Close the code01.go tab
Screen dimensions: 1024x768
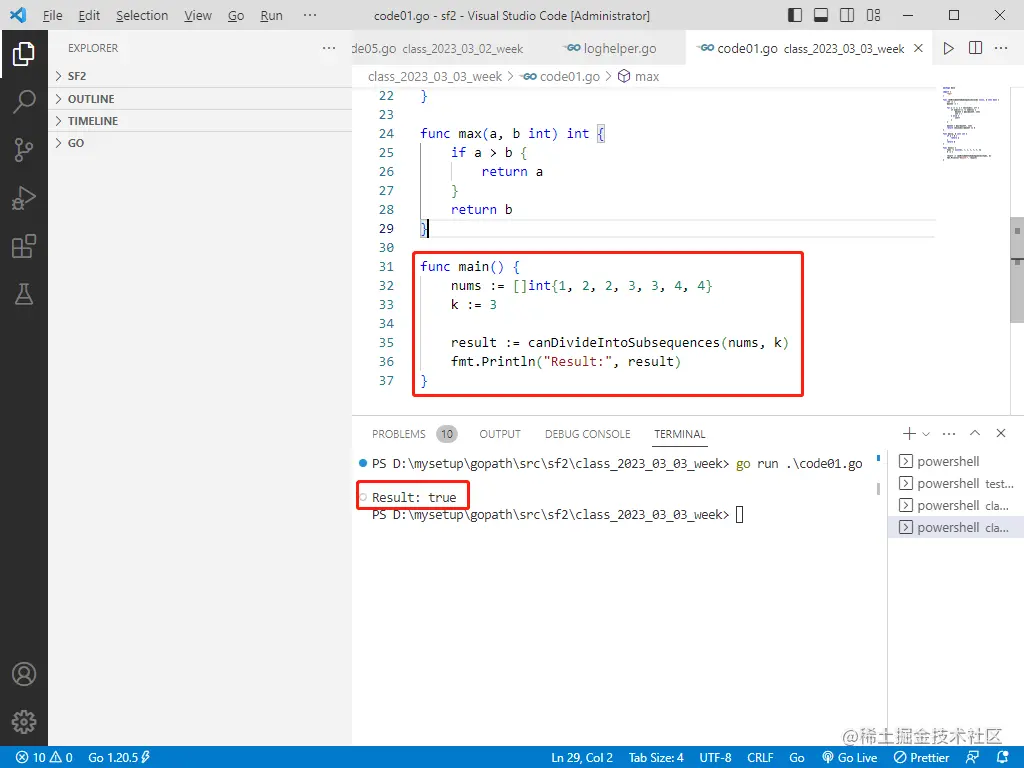point(918,48)
